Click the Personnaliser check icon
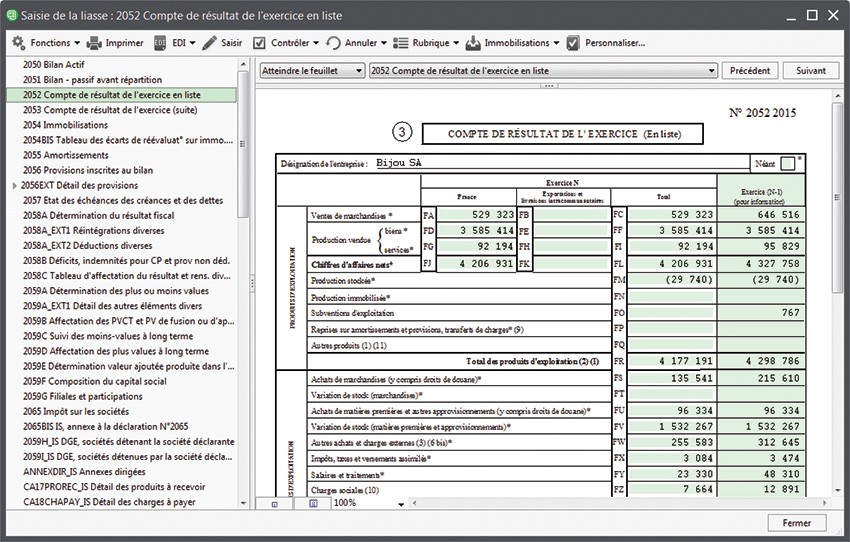850x542 pixels. (x=573, y=43)
